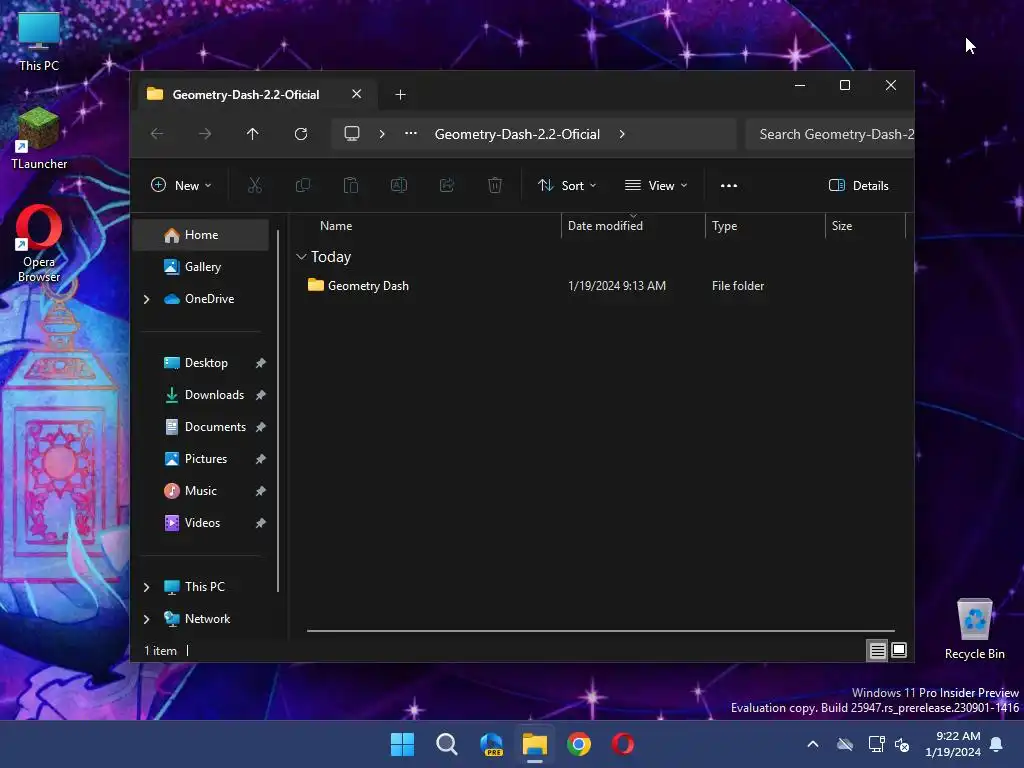Open Gallery in navigation pane
Image resolution: width=1024 pixels, height=768 pixels.
click(x=200, y=267)
